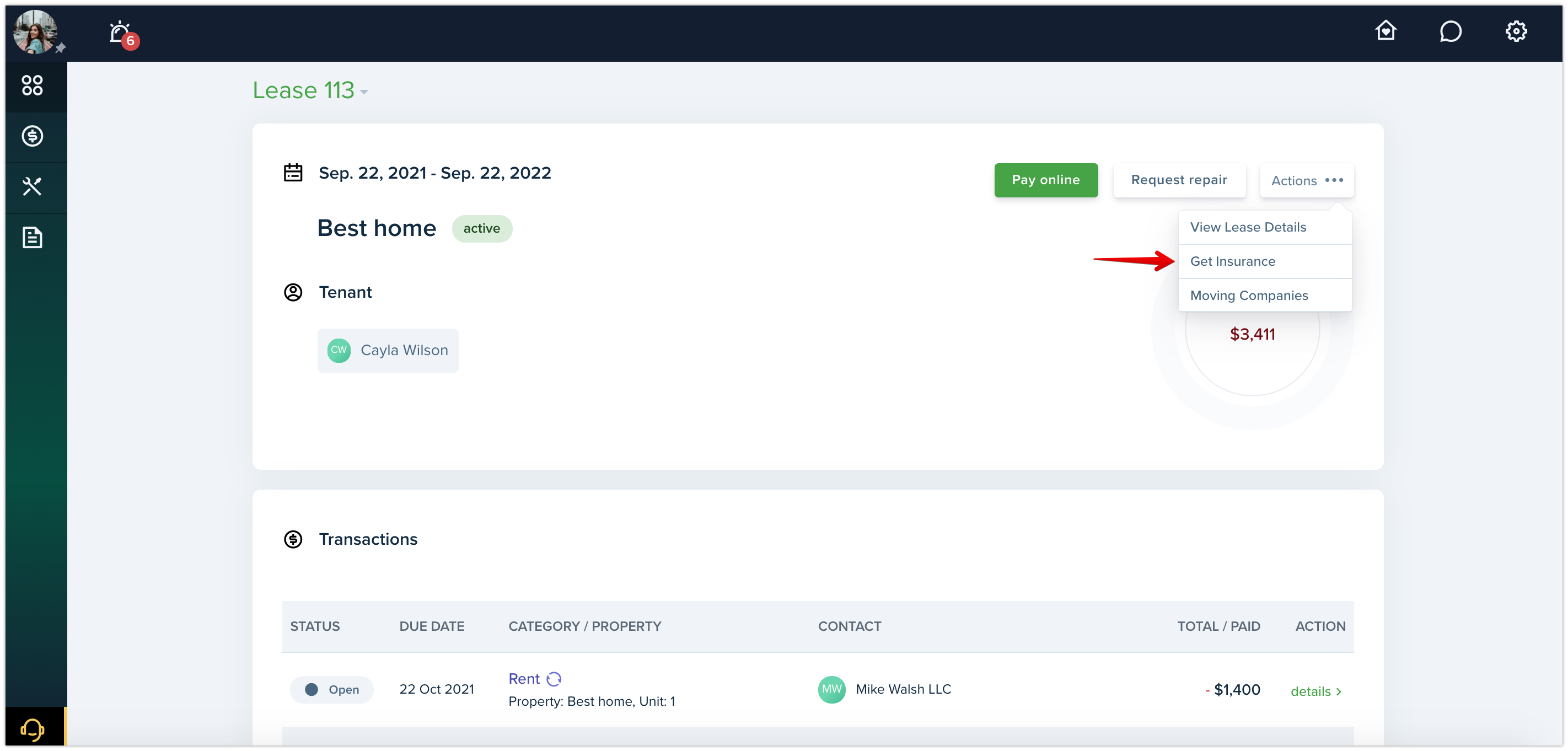1568x751 pixels.
Task: Click the TOTAL / PAID column header
Action: pyautogui.click(x=1218, y=626)
